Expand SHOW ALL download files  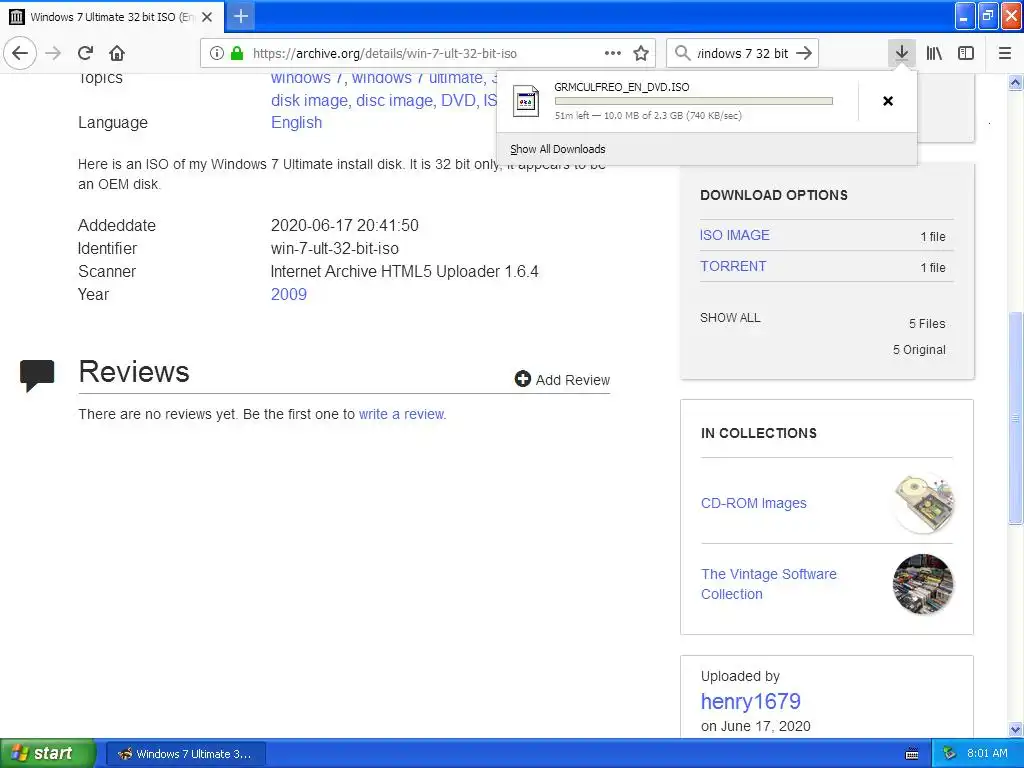point(730,318)
